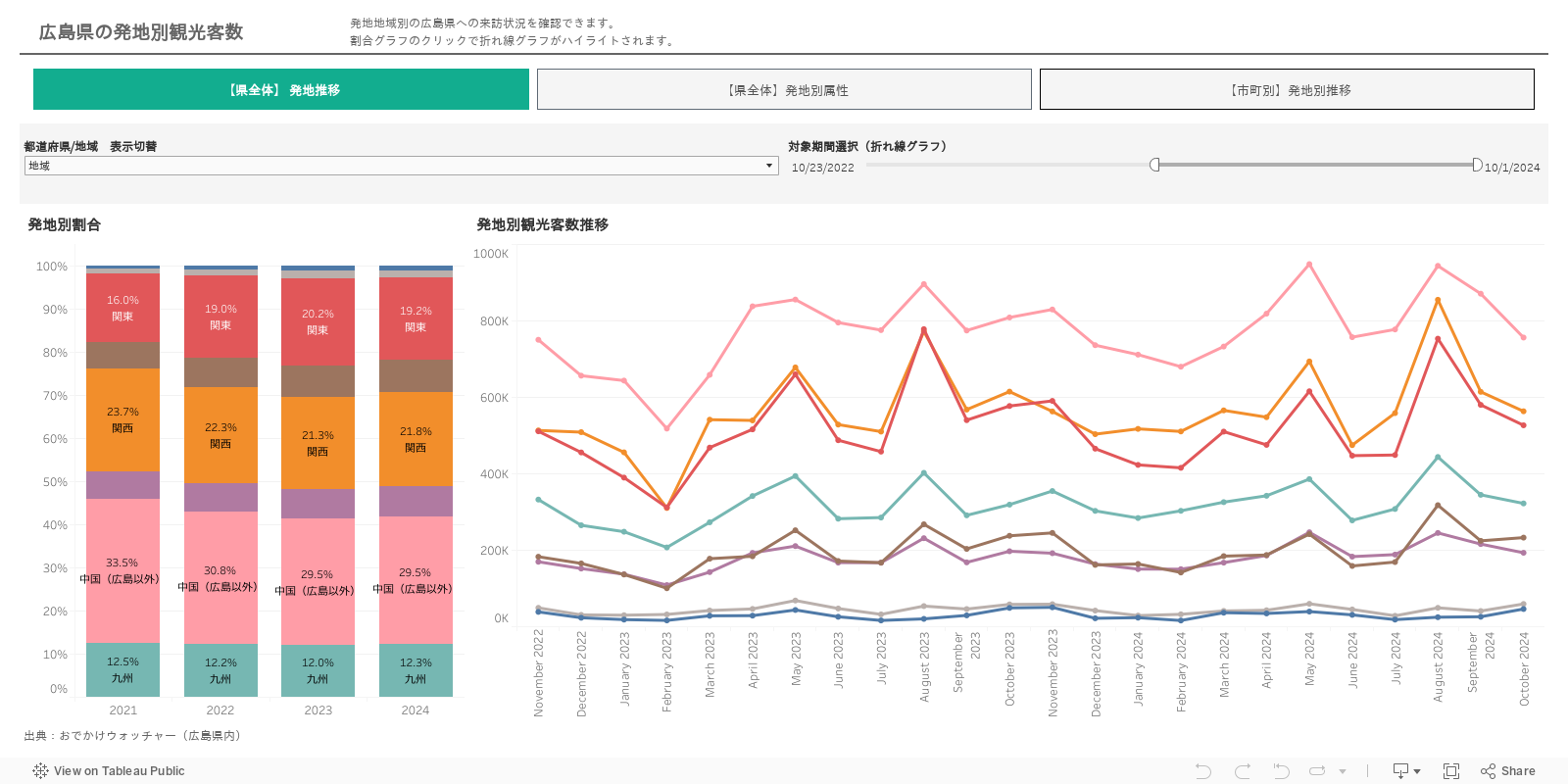Viewport: 1568px width, 784px height.
Task: Click the teal line point at May 2023
Action: [x=795, y=476]
